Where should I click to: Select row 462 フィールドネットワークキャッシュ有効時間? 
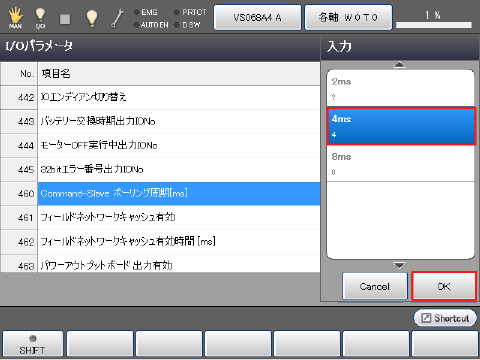pyautogui.click(x=160, y=241)
